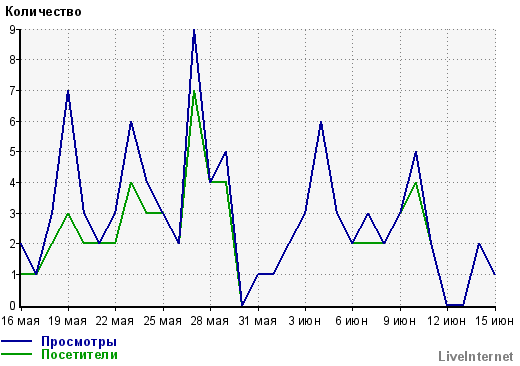The height and width of the screenshot is (366, 520).
Task: Click the 28 мая date label
Action: (x=210, y=321)
